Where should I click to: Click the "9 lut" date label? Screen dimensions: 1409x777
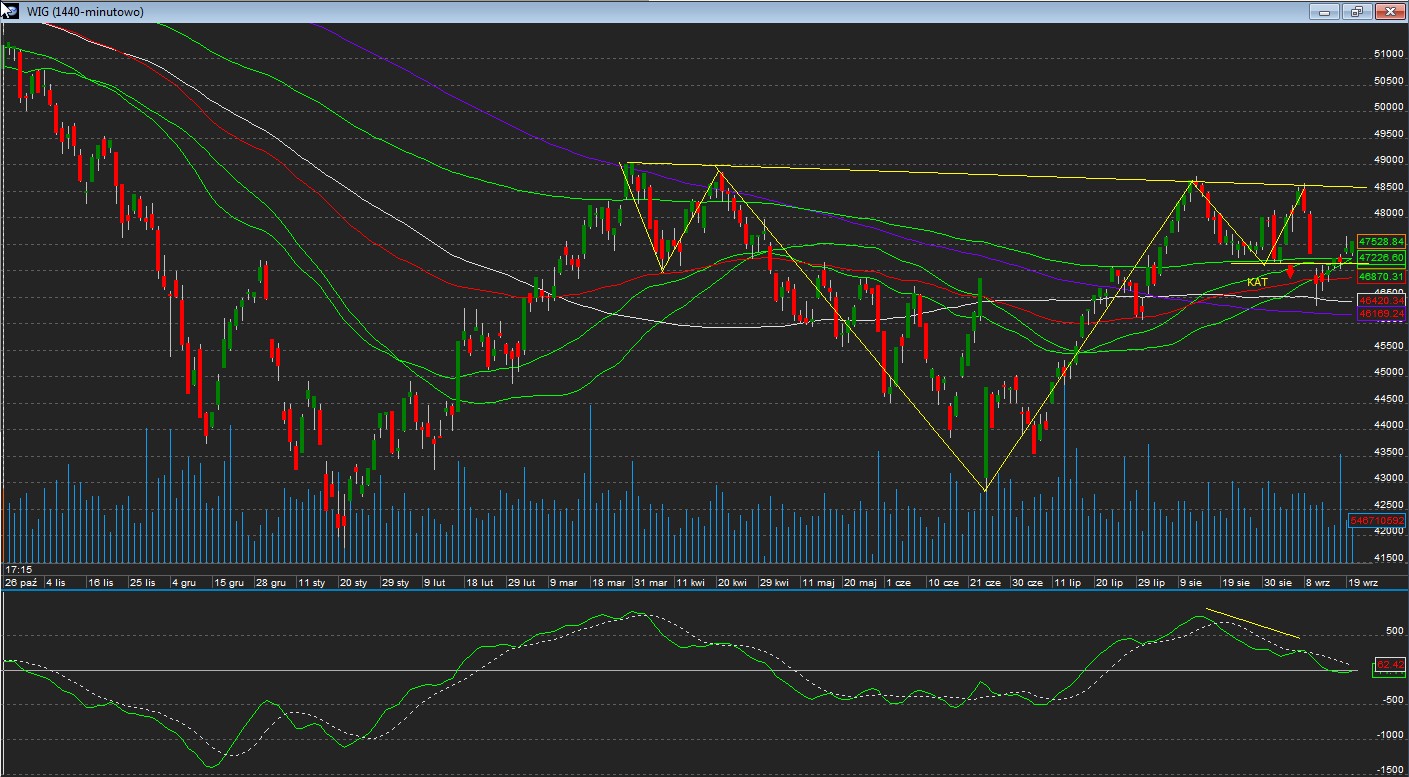pos(435,581)
